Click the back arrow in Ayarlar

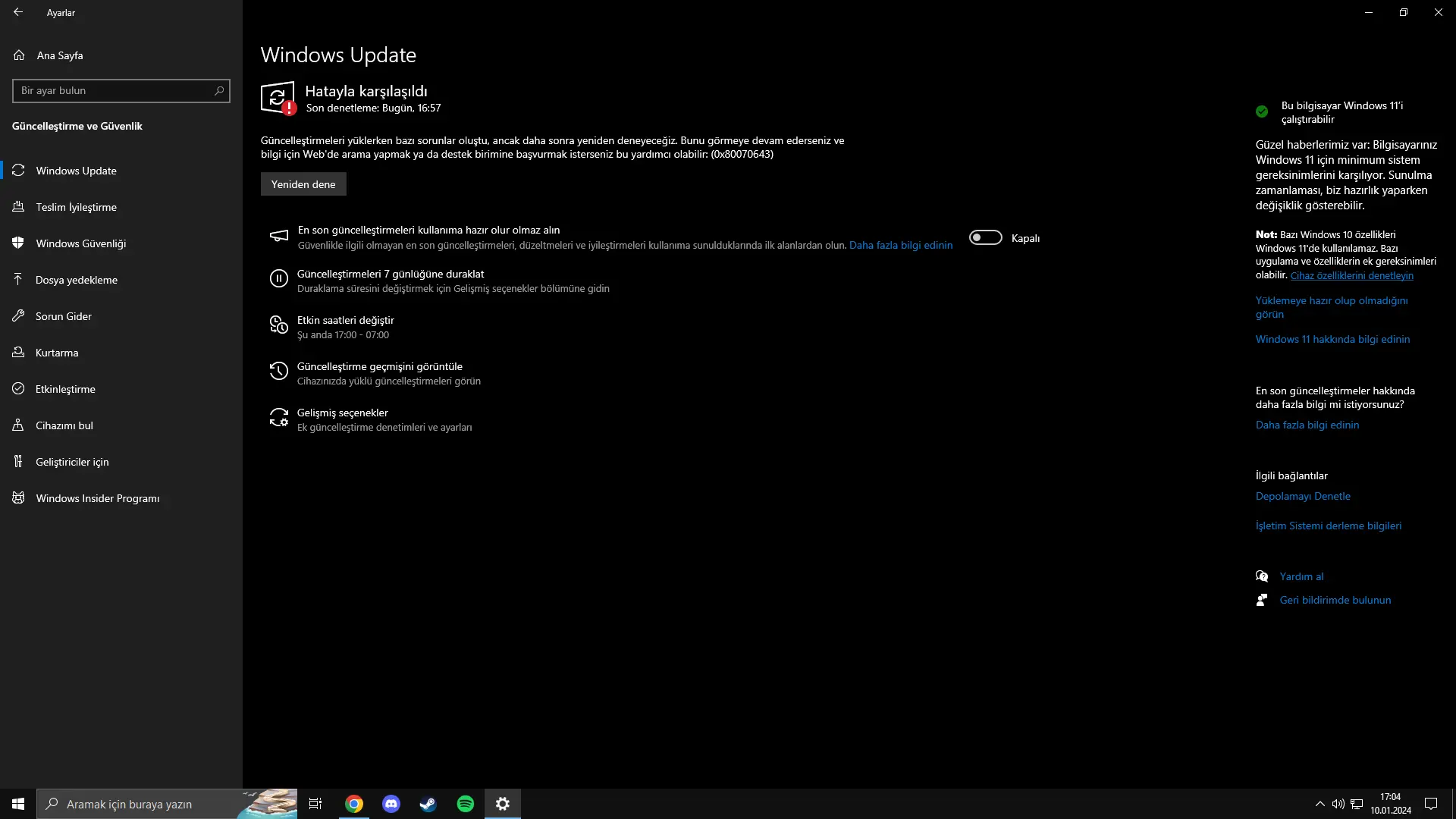tap(18, 12)
